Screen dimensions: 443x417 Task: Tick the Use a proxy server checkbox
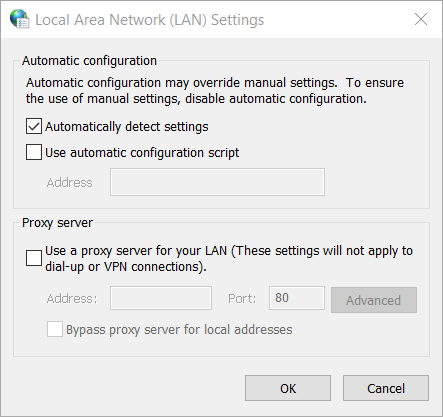click(34, 258)
